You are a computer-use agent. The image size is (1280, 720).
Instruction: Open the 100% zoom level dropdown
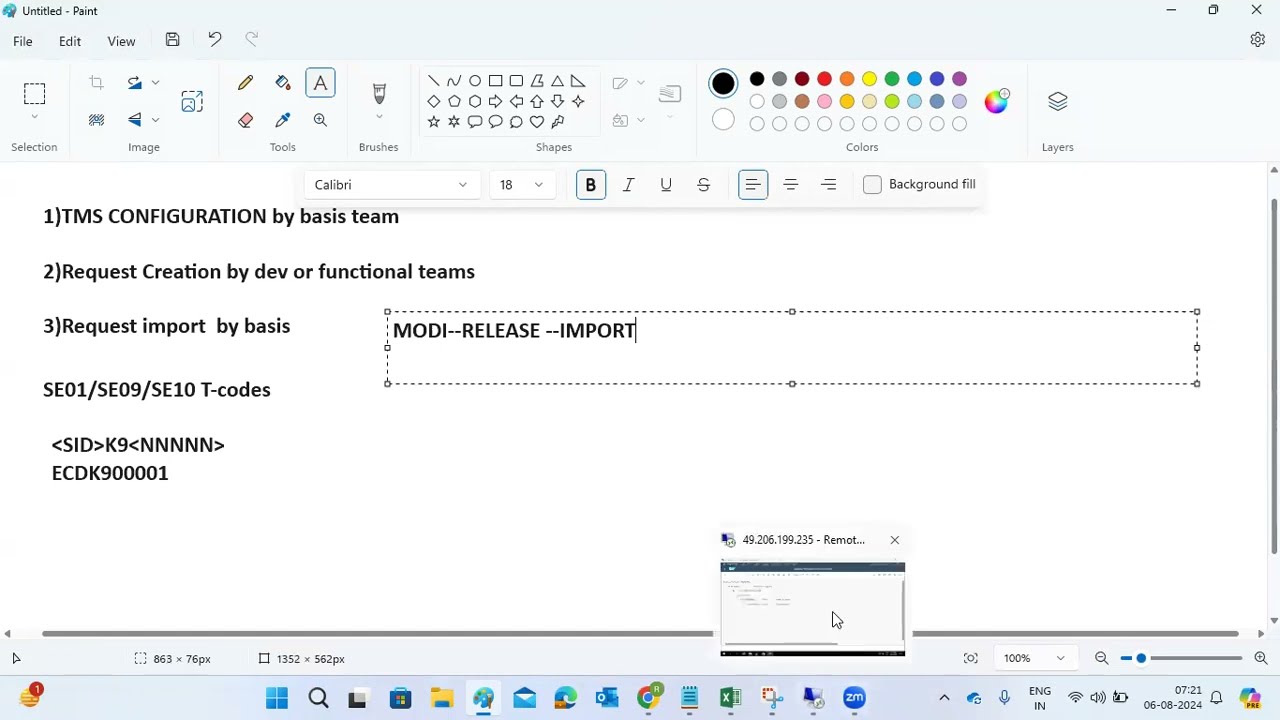click(1034, 658)
